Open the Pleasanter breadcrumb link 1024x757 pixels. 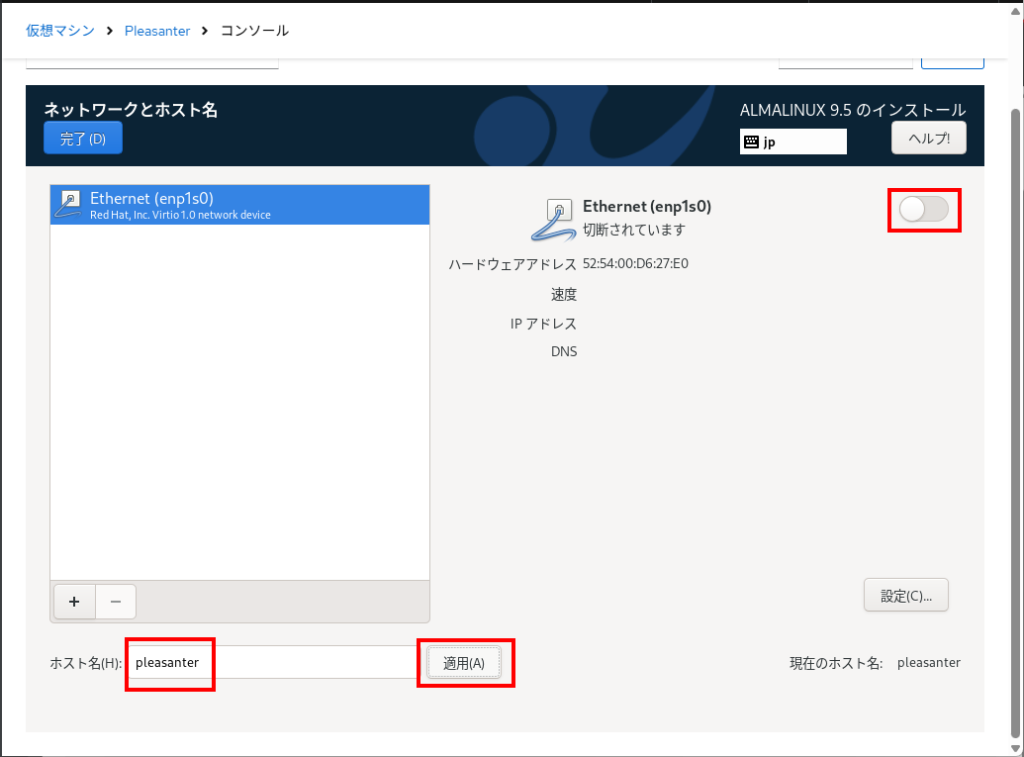(x=157, y=30)
